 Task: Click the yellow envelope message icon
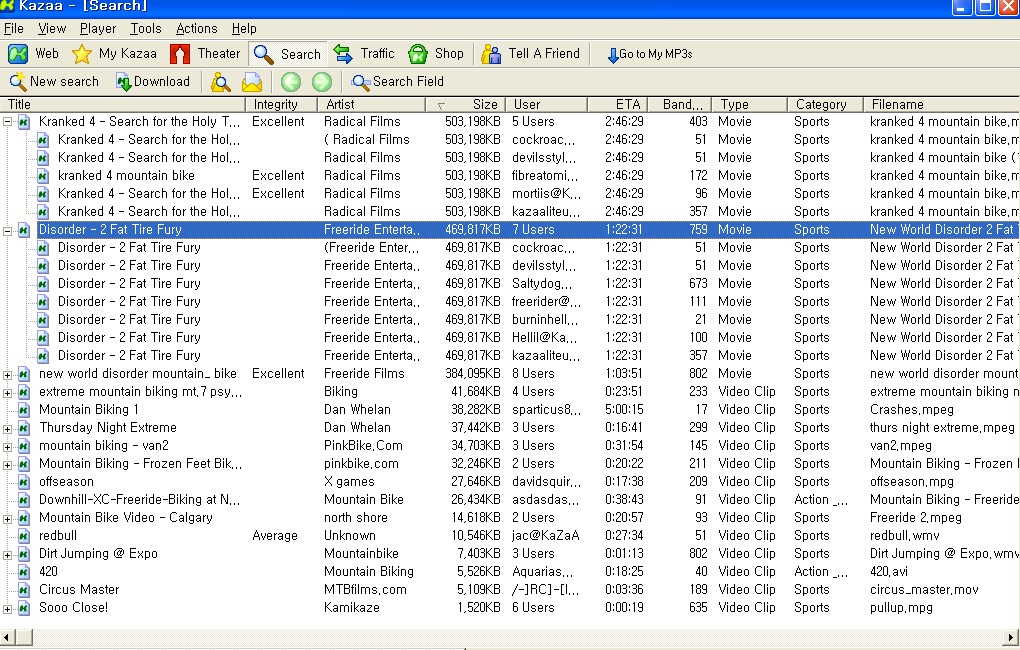(x=252, y=82)
